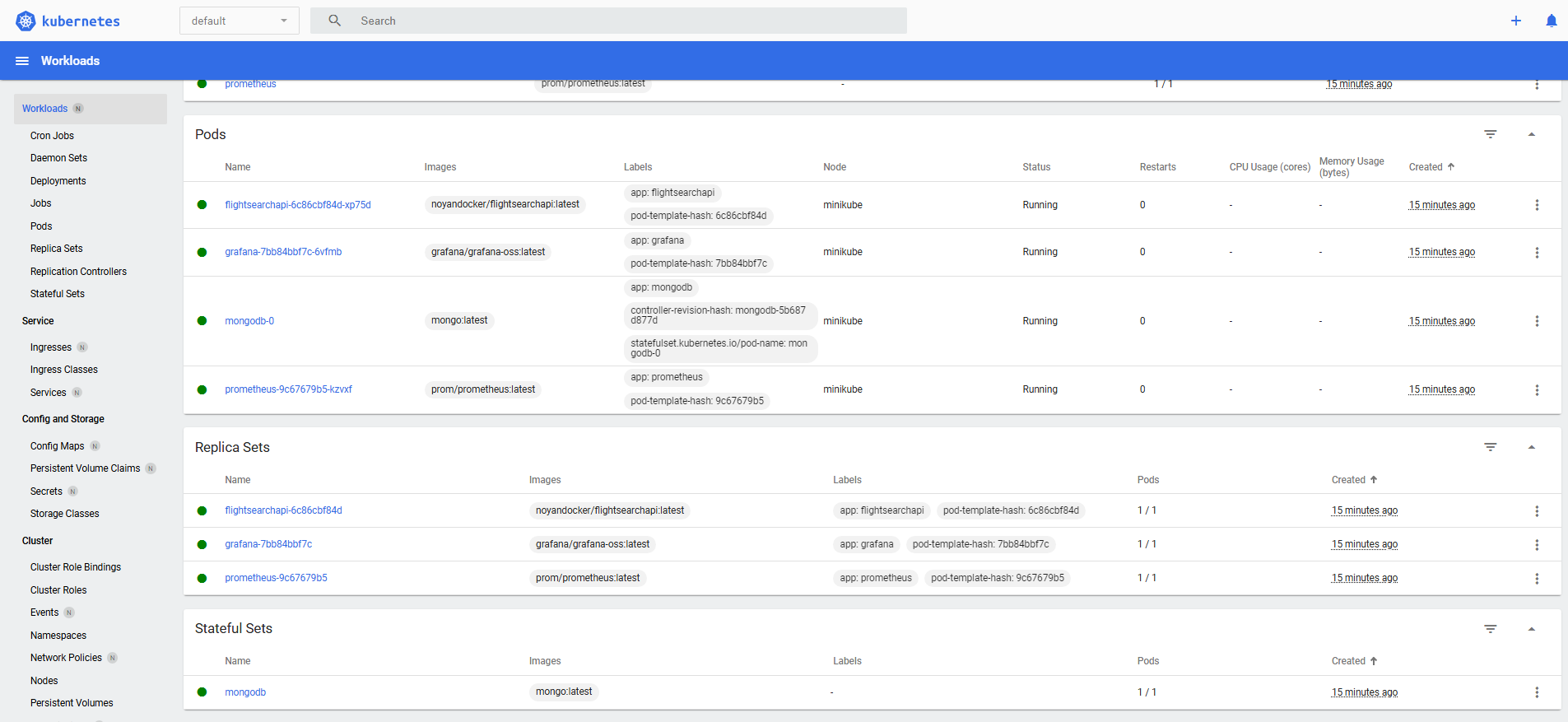Open the notifications bell
Viewport: 1568px width, 722px height.
pos(1552,21)
